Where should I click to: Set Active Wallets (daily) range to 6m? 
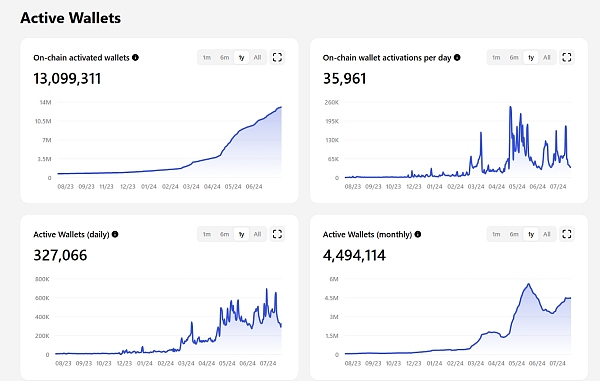tap(225, 234)
